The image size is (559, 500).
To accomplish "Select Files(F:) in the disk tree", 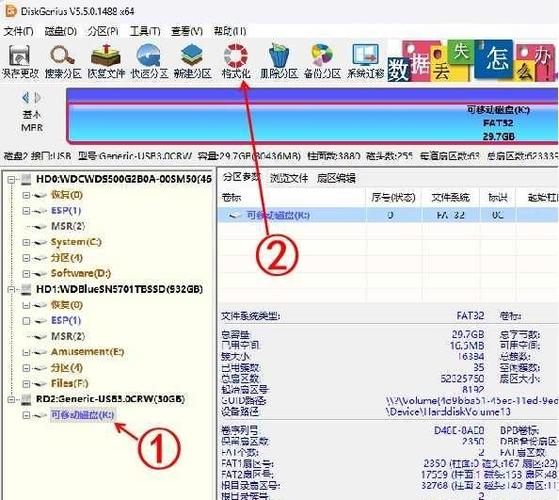I will 70,383.
